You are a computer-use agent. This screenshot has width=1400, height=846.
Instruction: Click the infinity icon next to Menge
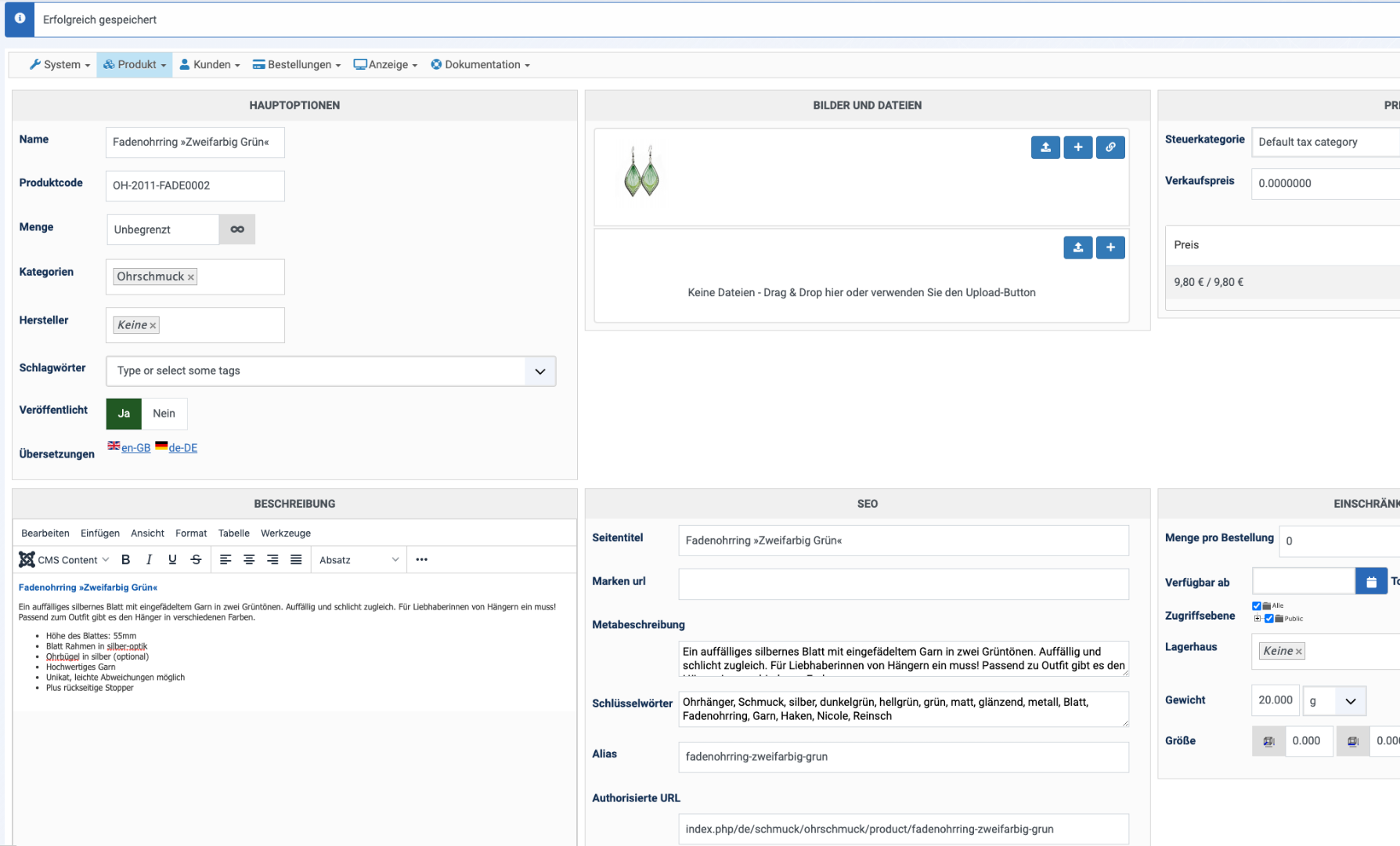[x=237, y=230]
